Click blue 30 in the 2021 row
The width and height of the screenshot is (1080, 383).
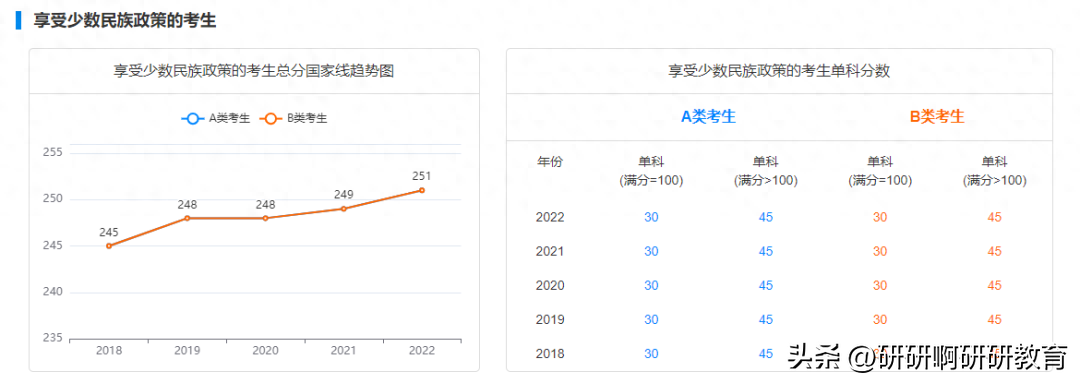click(x=651, y=251)
